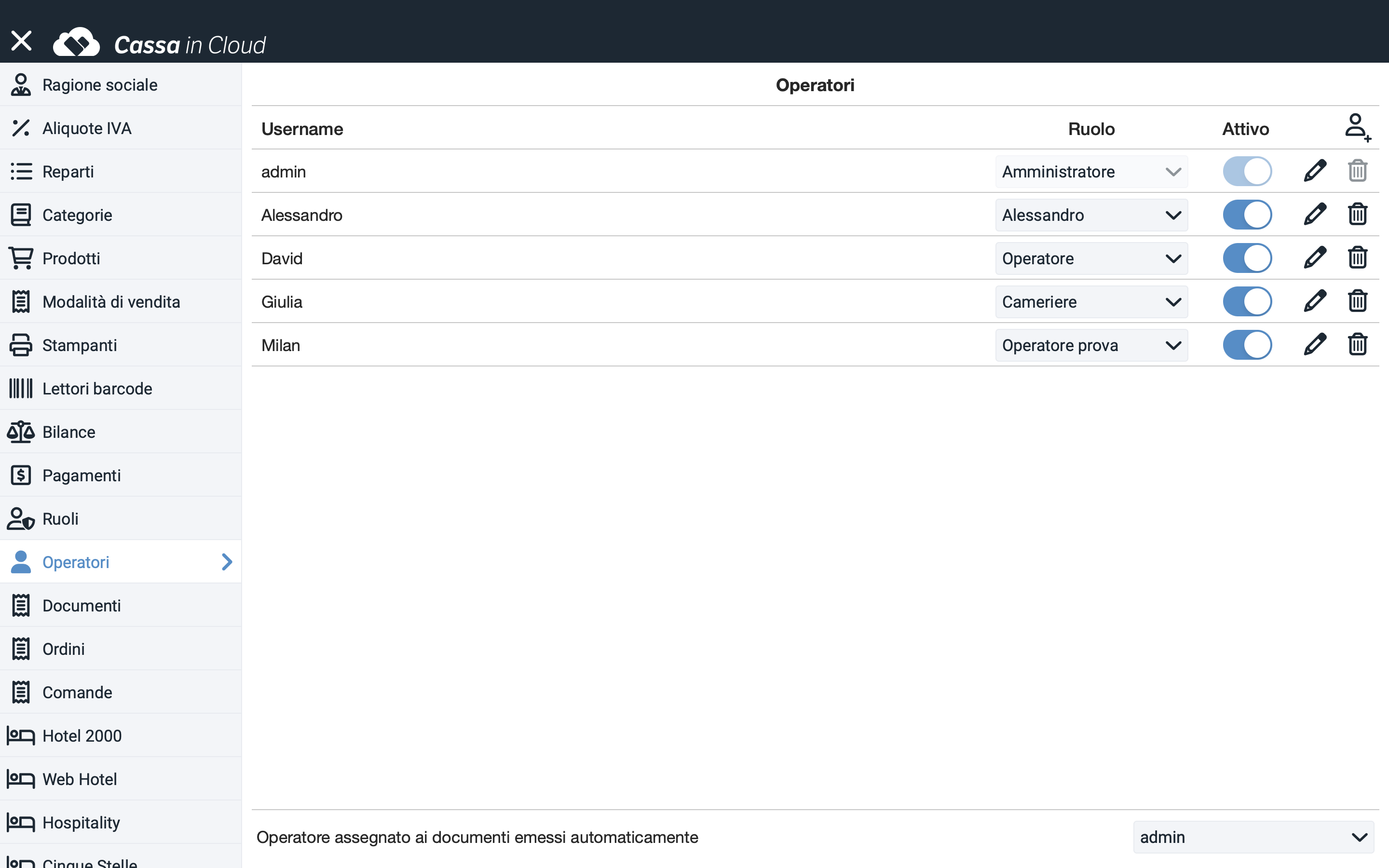Select the Operatori sidebar label
This screenshot has height=868, width=1389.
76,562
